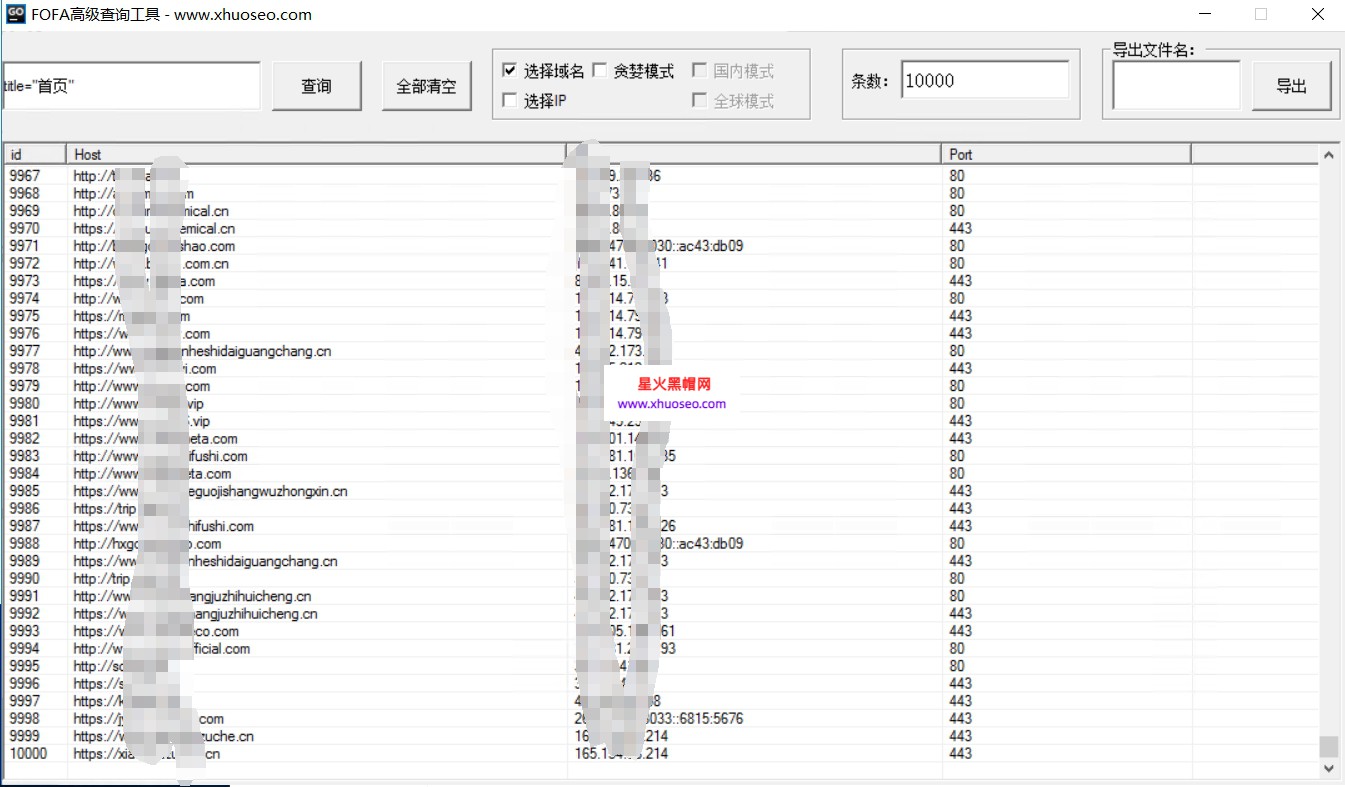Viewport: 1345px width, 787px height.
Task: Sort by the id column header
Action: 35,154
